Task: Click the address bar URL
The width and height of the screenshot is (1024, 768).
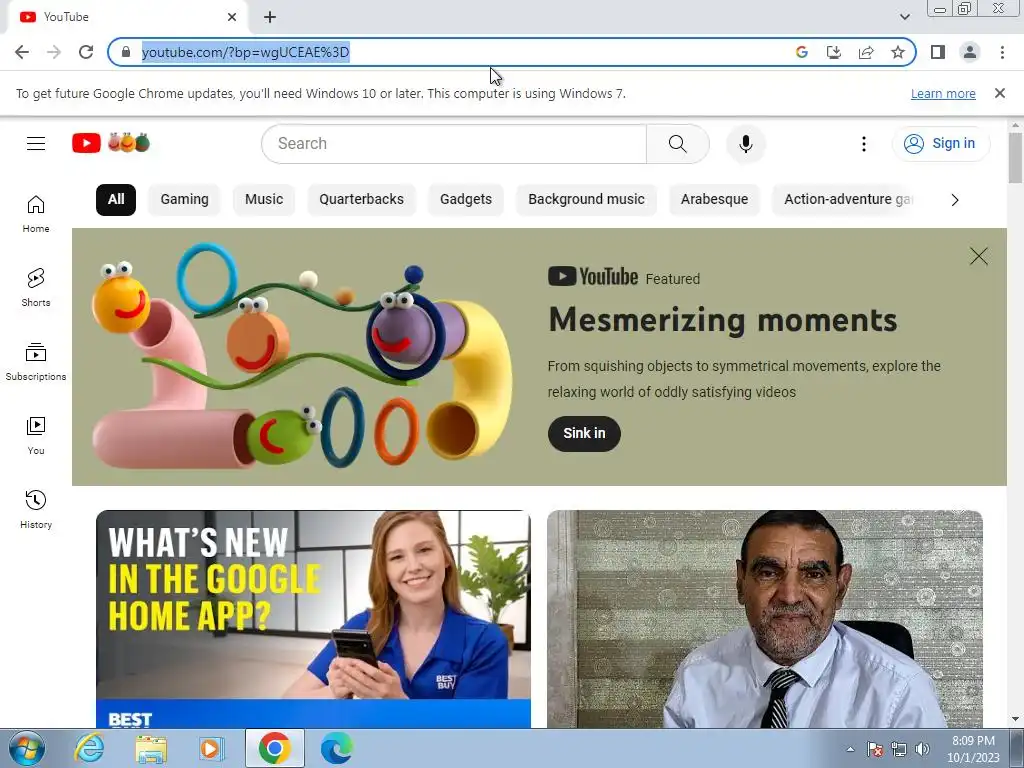Action: (x=246, y=52)
